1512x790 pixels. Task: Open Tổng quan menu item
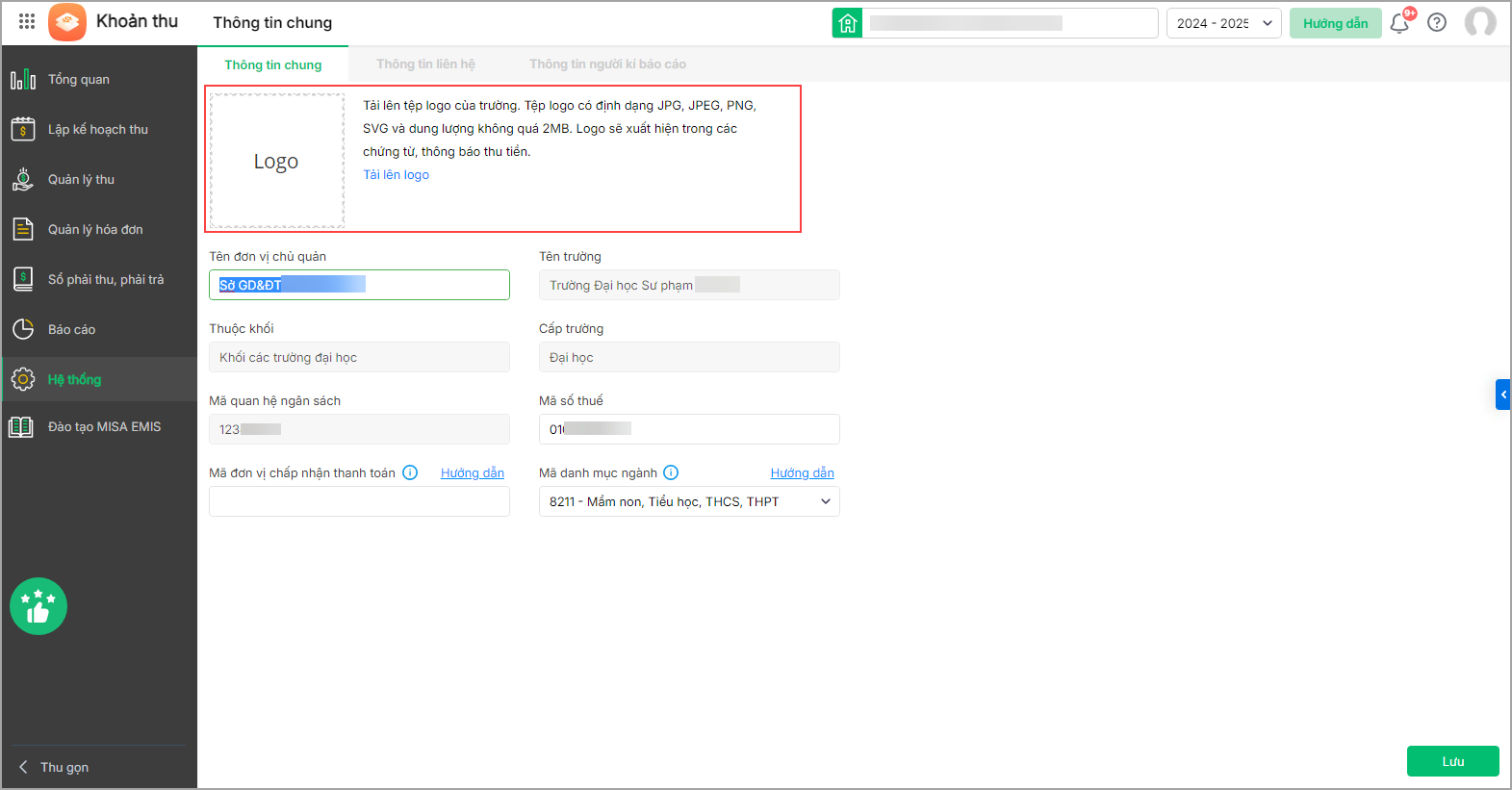(99, 79)
